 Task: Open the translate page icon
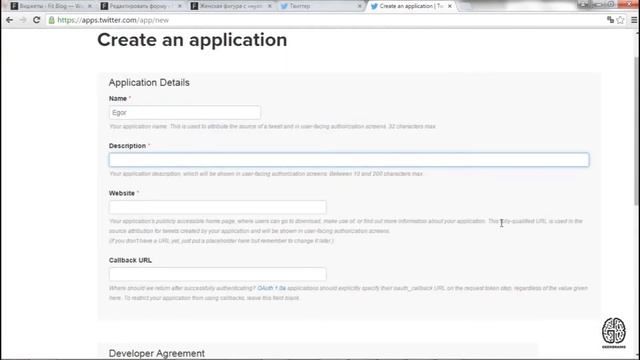tap(610, 20)
